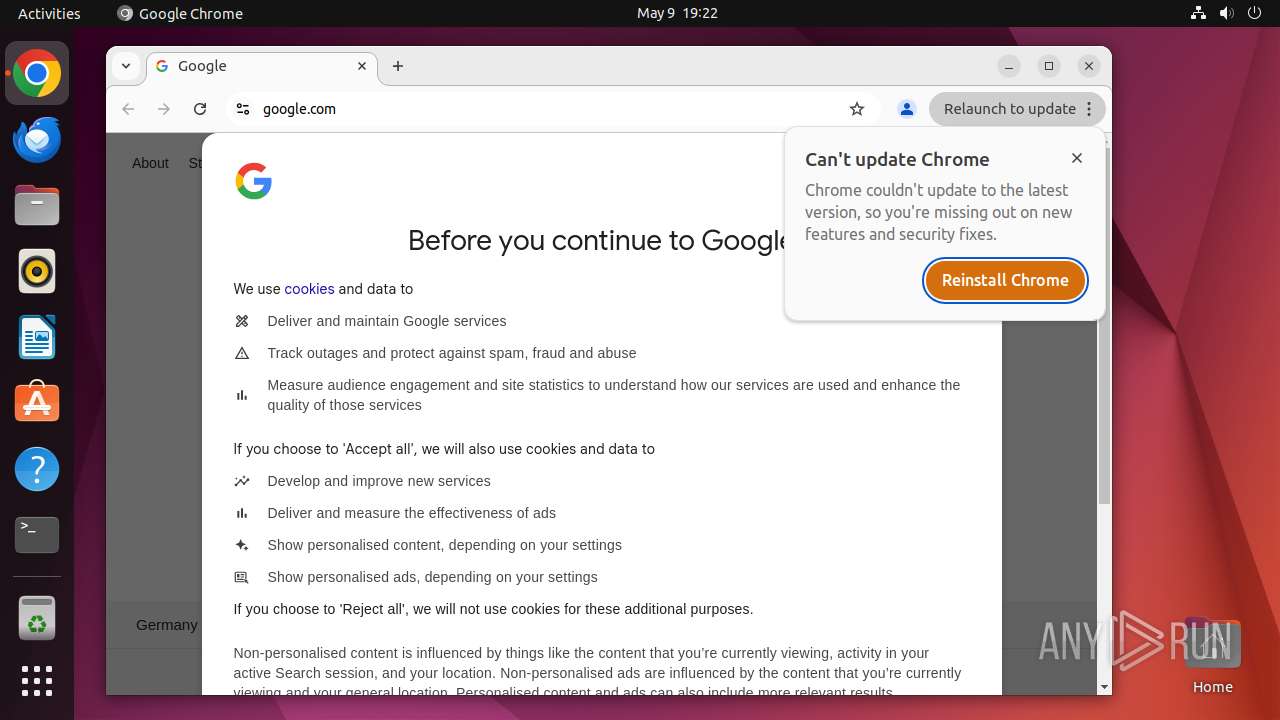Image resolution: width=1280 pixels, height=720 pixels.
Task: Click 'Show personalised ads' text line
Action: (432, 577)
